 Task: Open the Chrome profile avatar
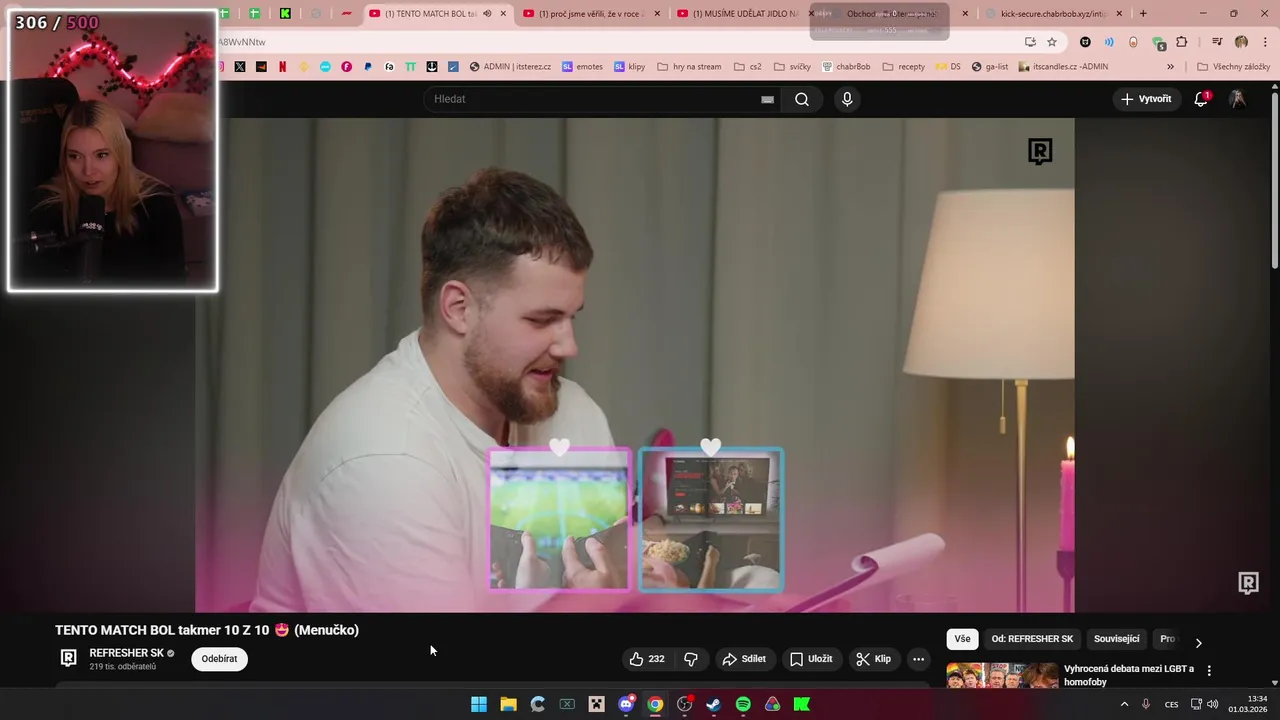click(x=1241, y=42)
